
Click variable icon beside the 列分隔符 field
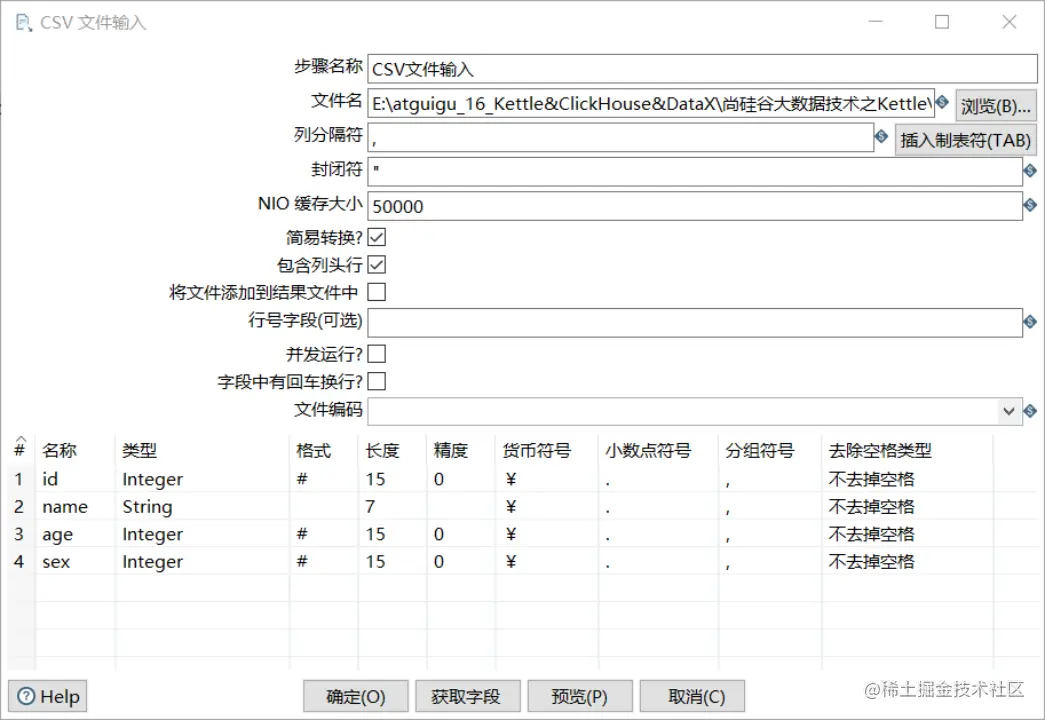(881, 137)
